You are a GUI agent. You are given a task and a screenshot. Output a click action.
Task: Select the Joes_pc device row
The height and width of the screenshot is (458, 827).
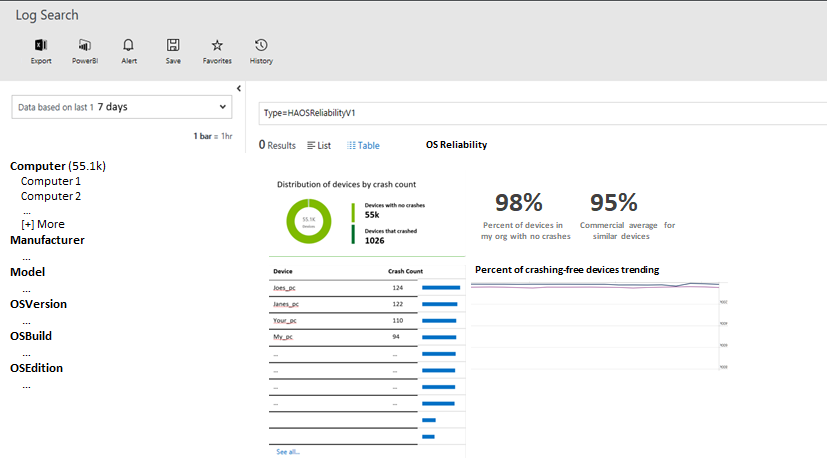coord(284,287)
